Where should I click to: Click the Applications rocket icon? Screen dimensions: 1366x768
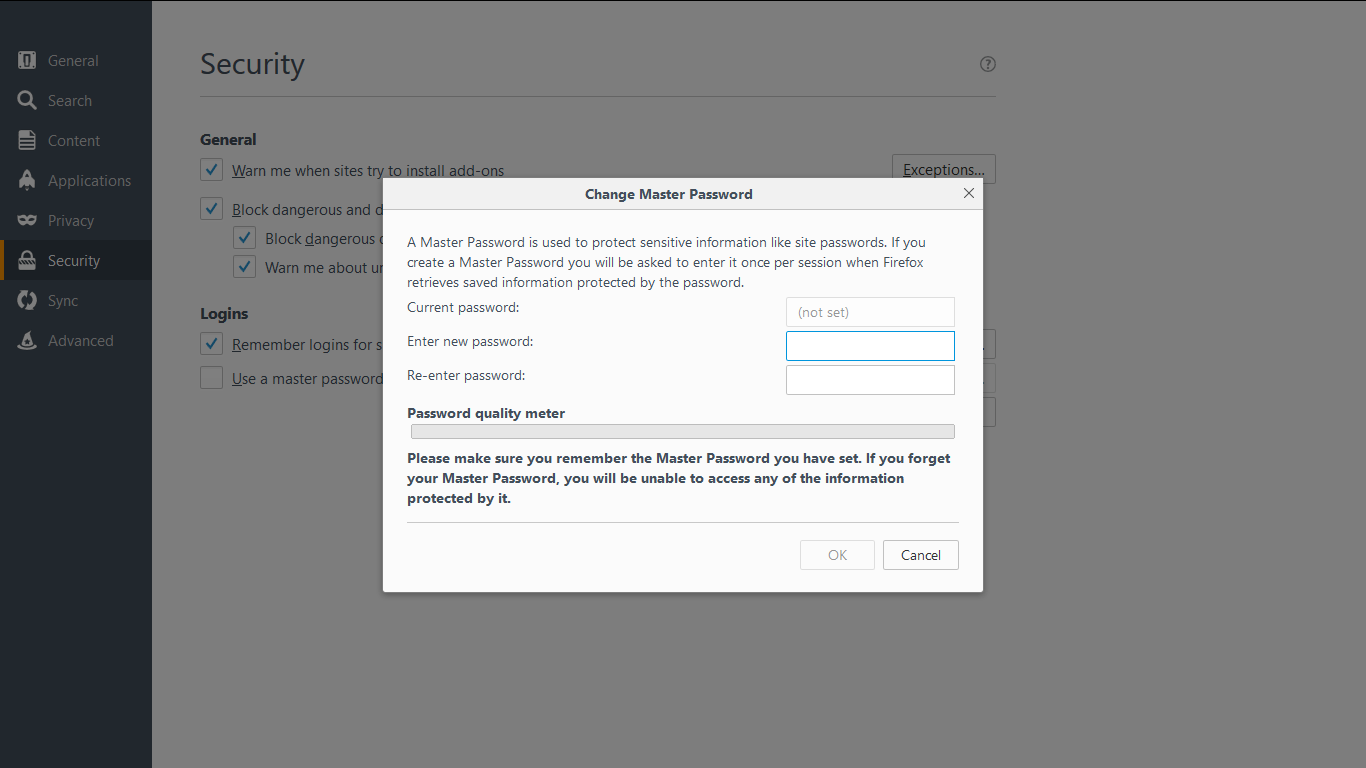click(26, 180)
